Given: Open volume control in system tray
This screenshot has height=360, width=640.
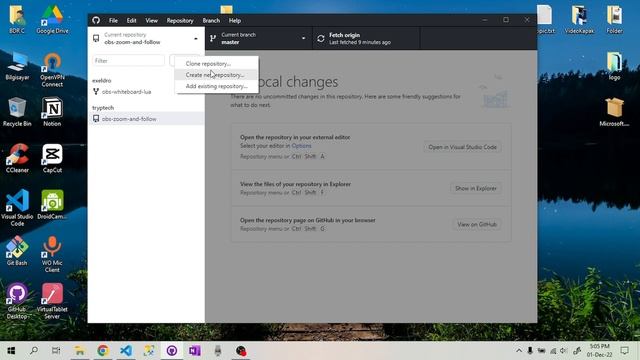Looking at the screenshot, I should pyautogui.click(x=564, y=351).
